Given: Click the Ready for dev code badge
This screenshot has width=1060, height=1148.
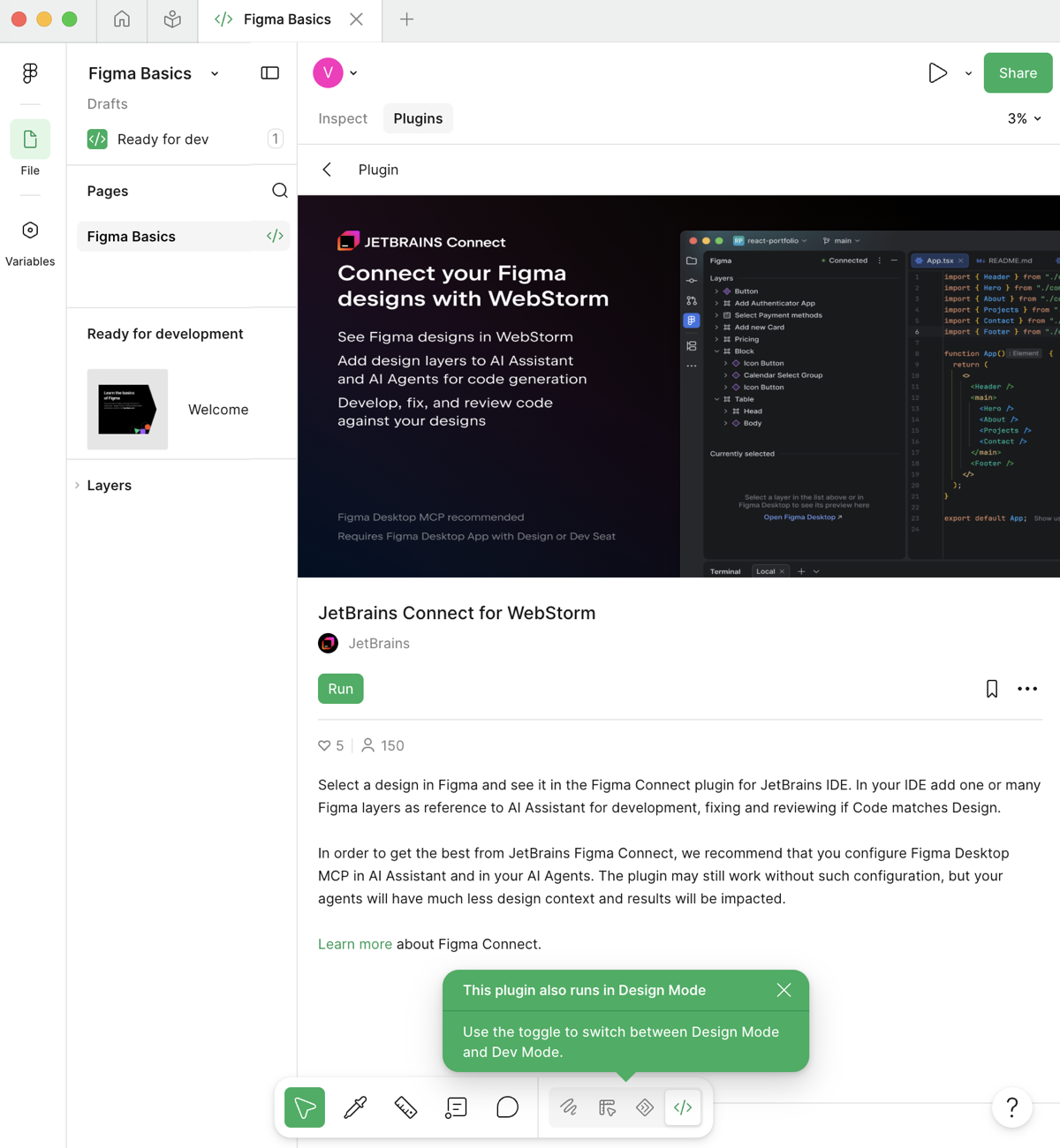Looking at the screenshot, I should [97, 140].
